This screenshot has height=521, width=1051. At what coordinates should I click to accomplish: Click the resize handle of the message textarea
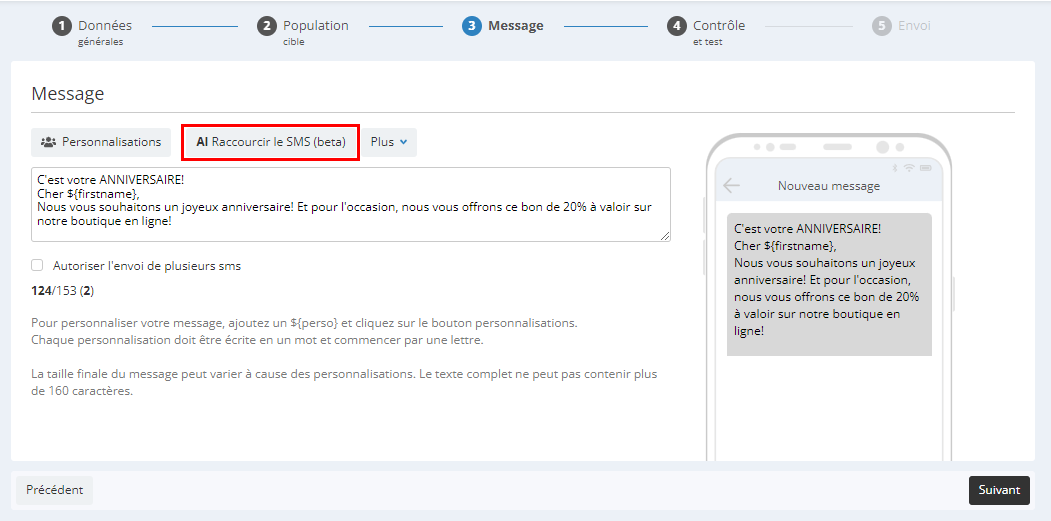click(665, 236)
